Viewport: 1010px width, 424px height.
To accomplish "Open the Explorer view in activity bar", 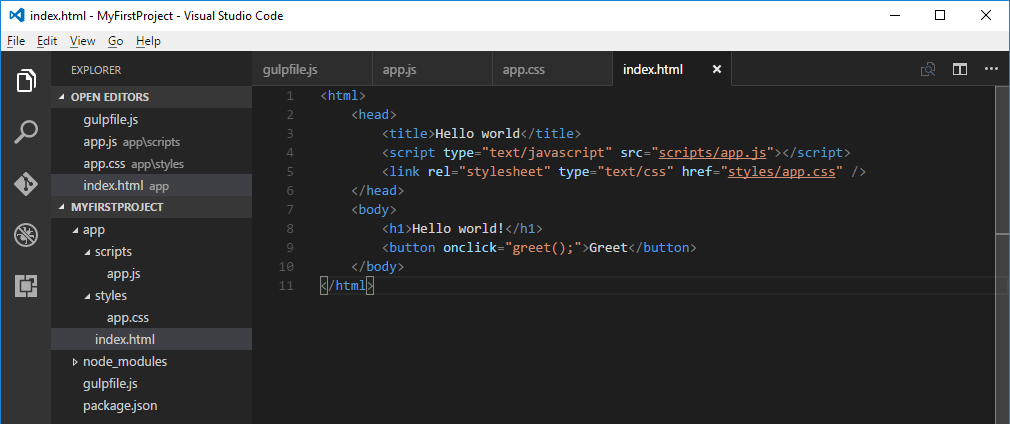I will tap(26, 81).
